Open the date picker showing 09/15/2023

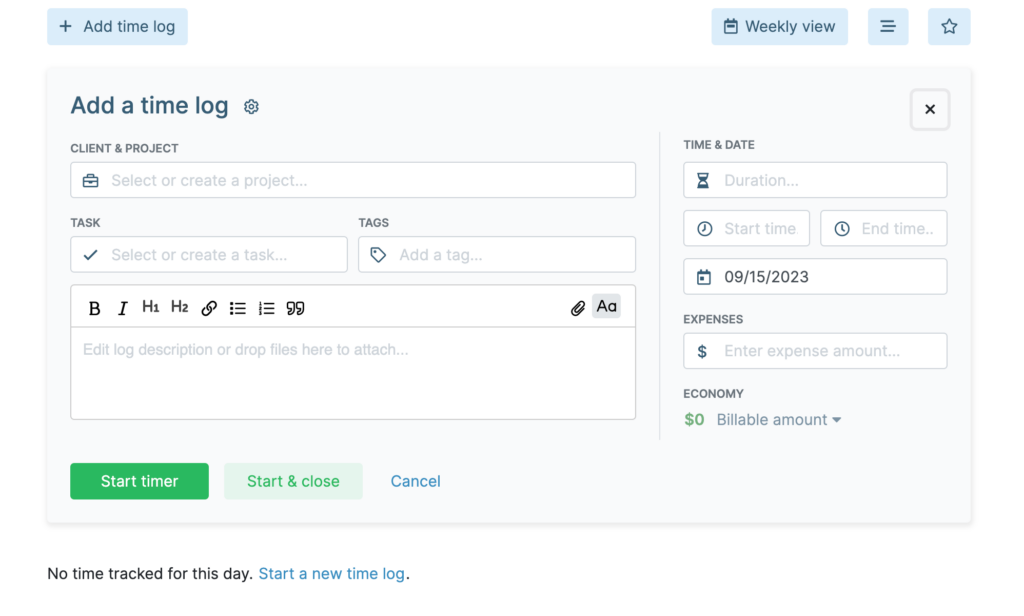pos(815,277)
